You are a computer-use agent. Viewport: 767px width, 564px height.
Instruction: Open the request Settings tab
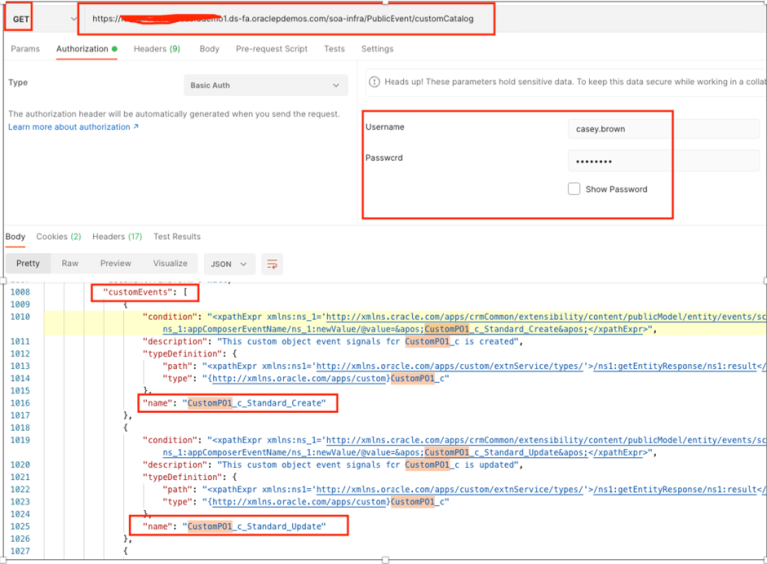click(x=377, y=49)
